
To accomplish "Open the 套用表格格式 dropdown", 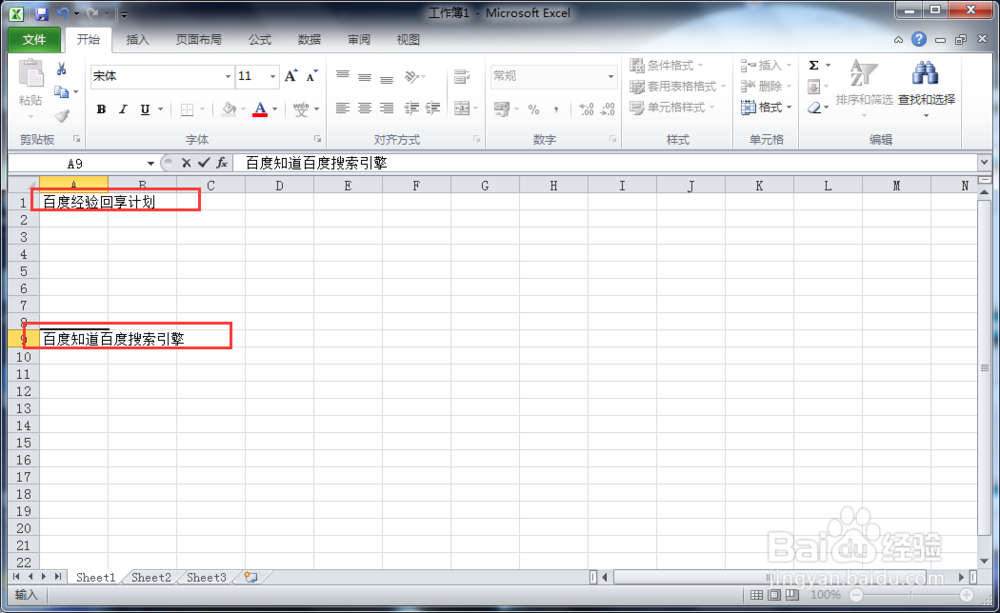I will coord(678,86).
